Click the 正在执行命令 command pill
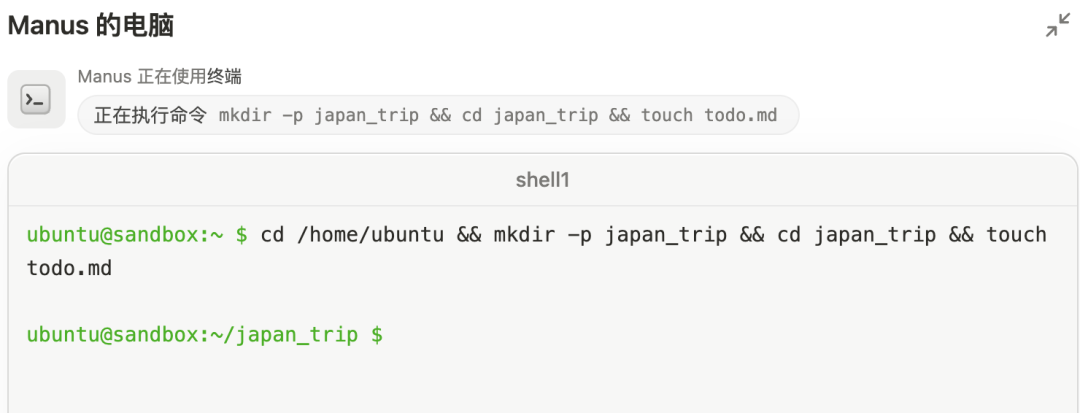This screenshot has width=1080, height=413. pyautogui.click(x=438, y=115)
